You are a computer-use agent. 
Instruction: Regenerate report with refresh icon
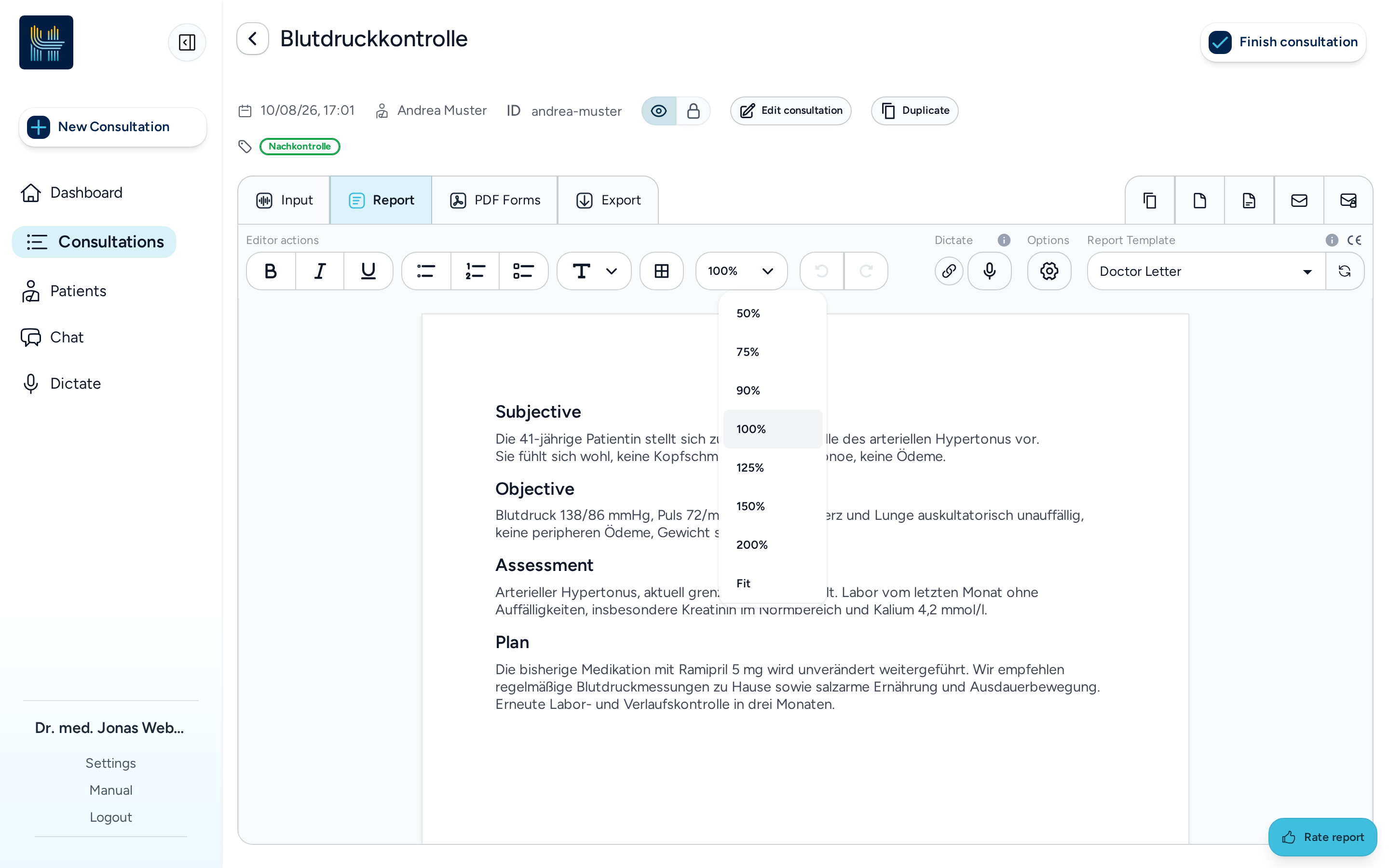pos(1345,271)
